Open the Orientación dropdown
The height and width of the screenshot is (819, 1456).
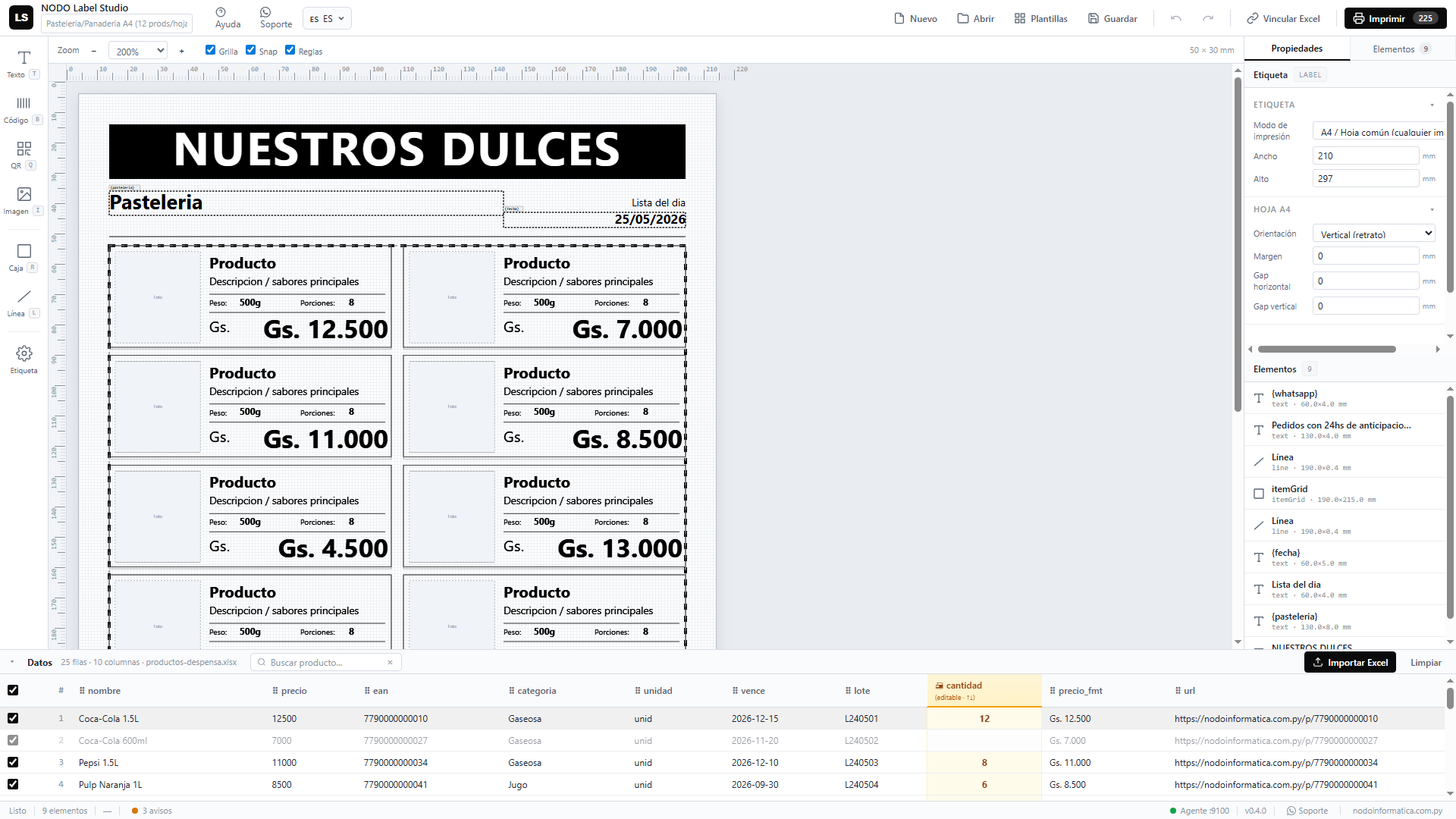pos(1374,234)
